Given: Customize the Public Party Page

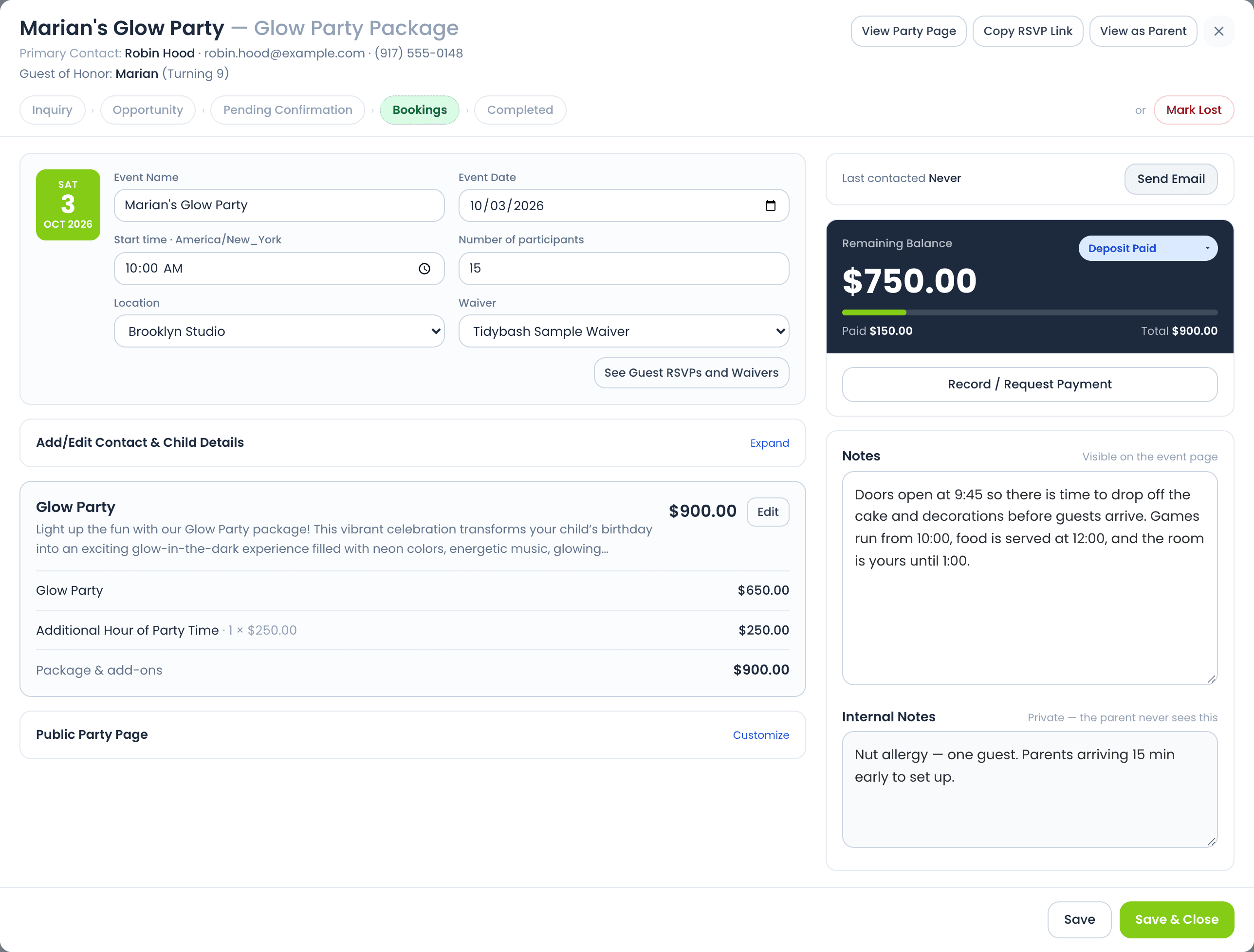Looking at the screenshot, I should pos(761,735).
